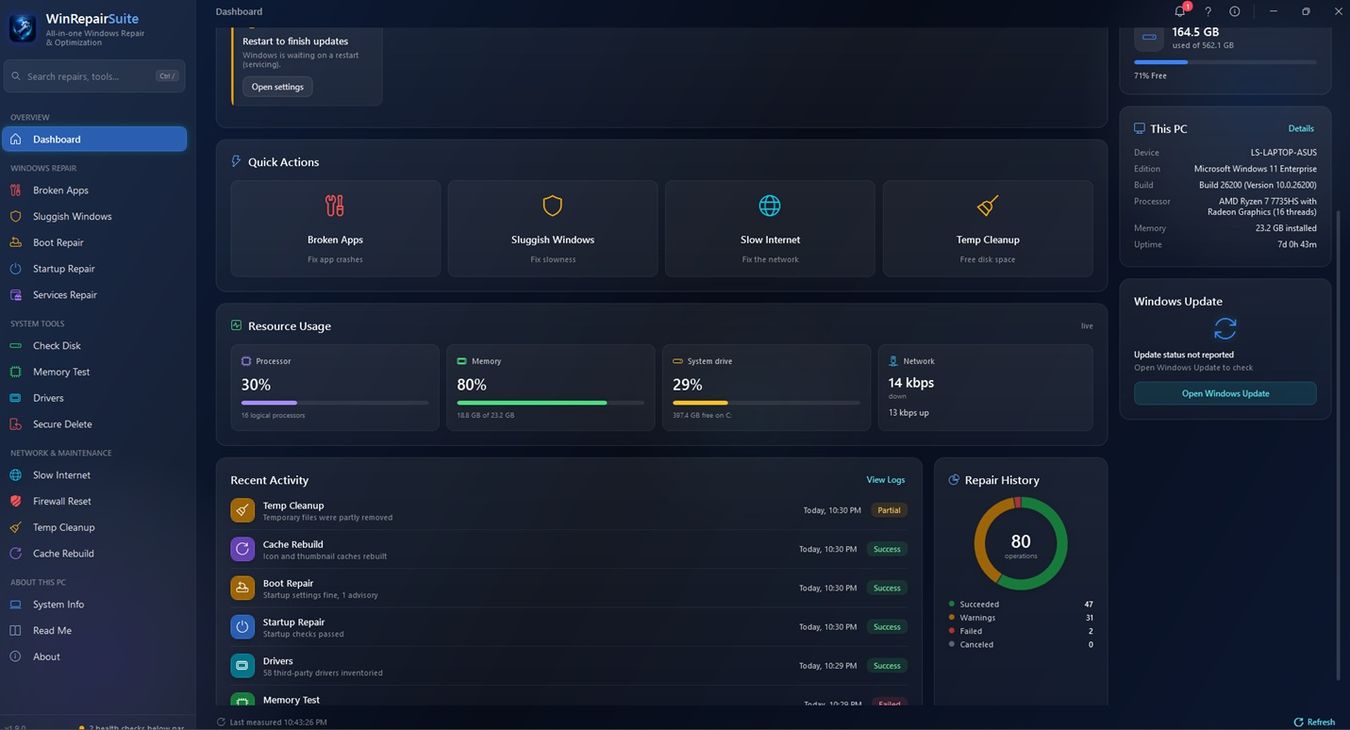Click the Resource Usage header icon
The image size is (1350, 730).
[x=237, y=325]
